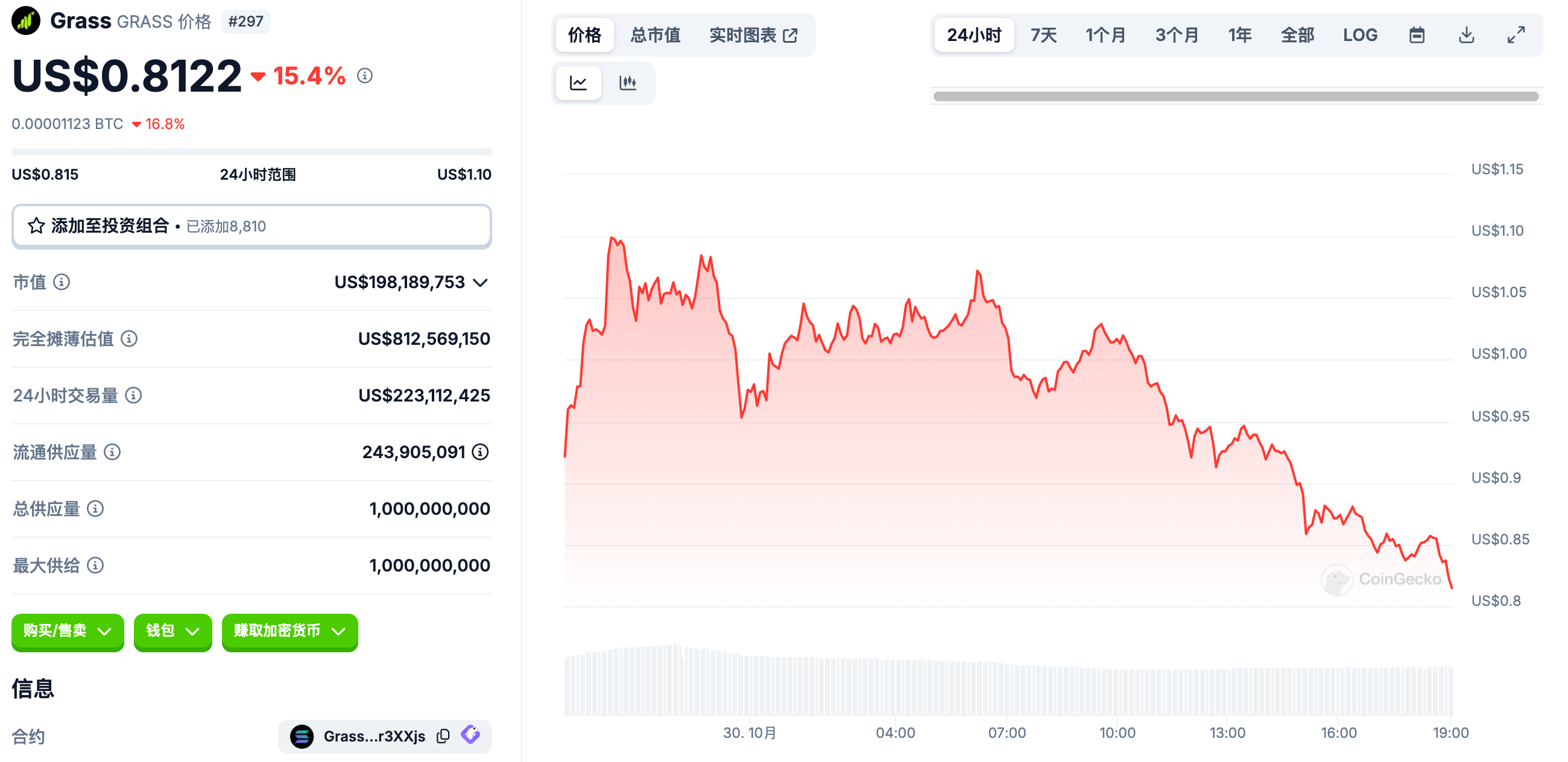Download the chart data
1568x762 pixels.
pyautogui.click(x=1466, y=35)
